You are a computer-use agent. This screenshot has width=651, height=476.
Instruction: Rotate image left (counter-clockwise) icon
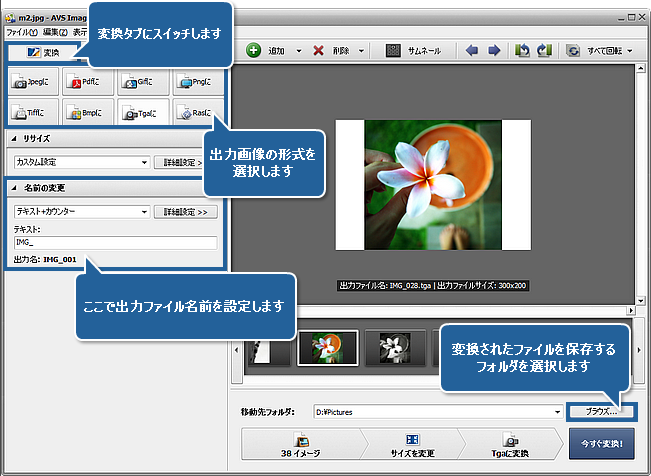pos(522,50)
